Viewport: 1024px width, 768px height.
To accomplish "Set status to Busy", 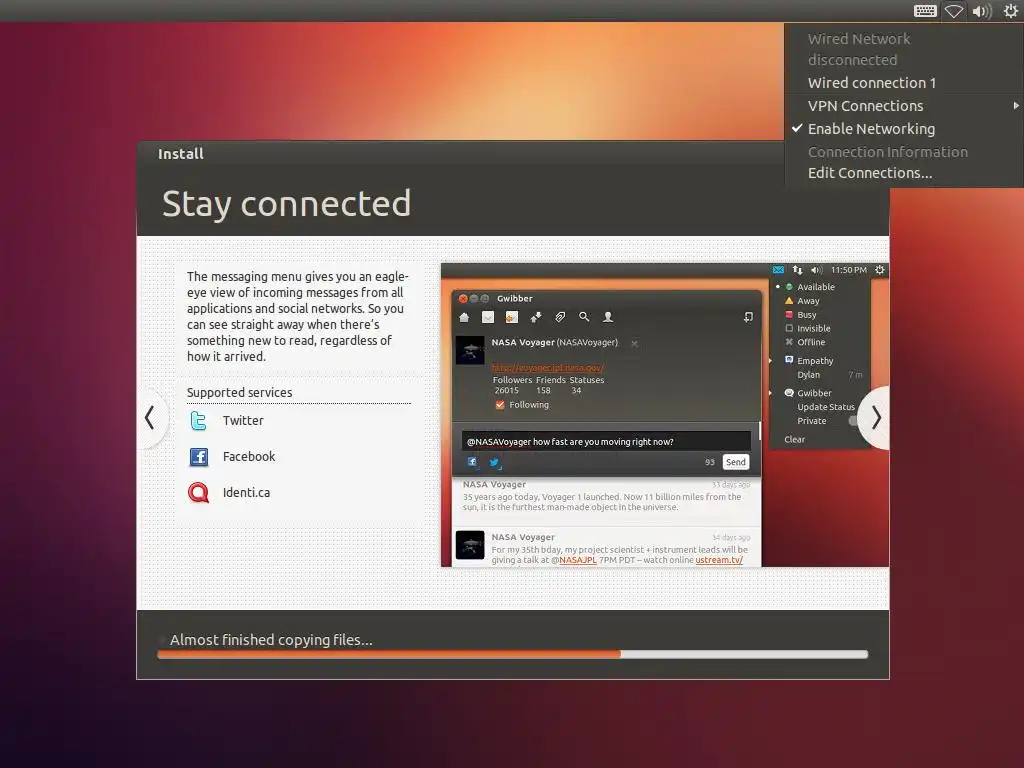I will [x=807, y=315].
